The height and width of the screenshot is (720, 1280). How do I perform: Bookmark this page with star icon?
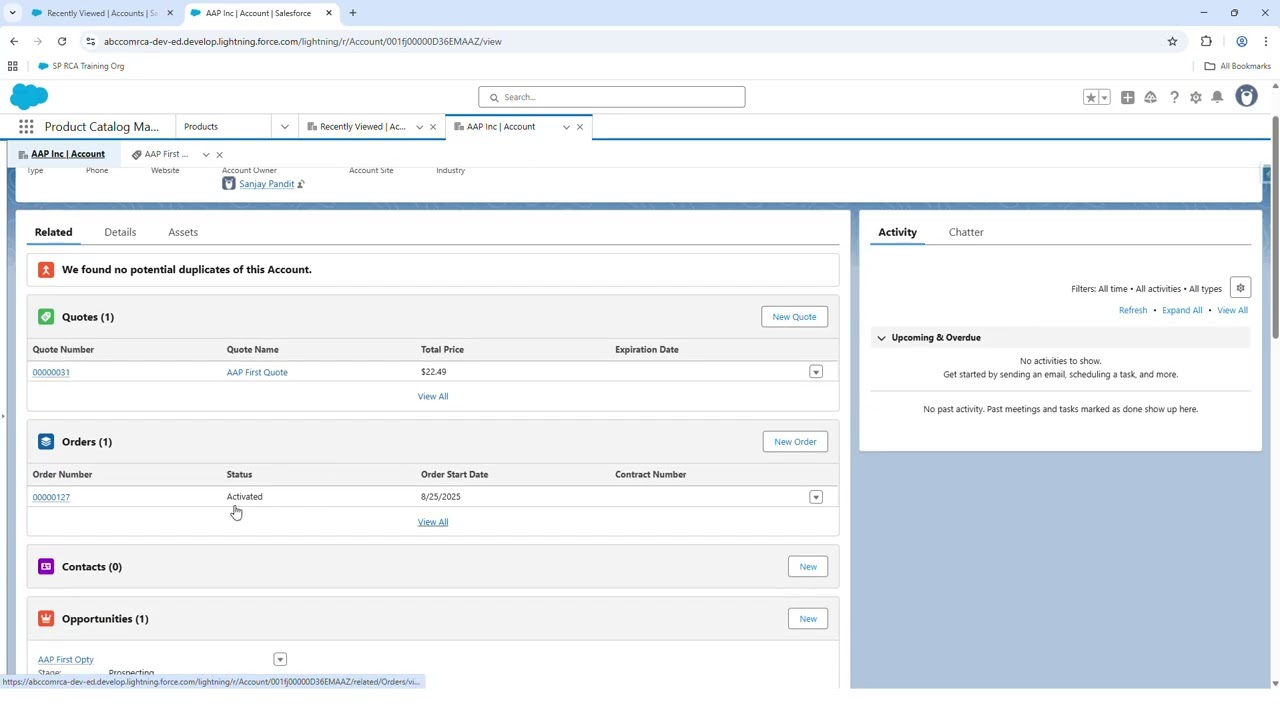click(x=1172, y=41)
